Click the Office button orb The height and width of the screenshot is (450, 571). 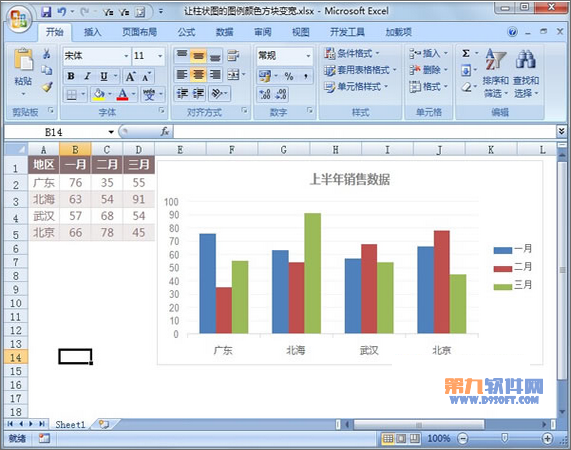[19, 19]
